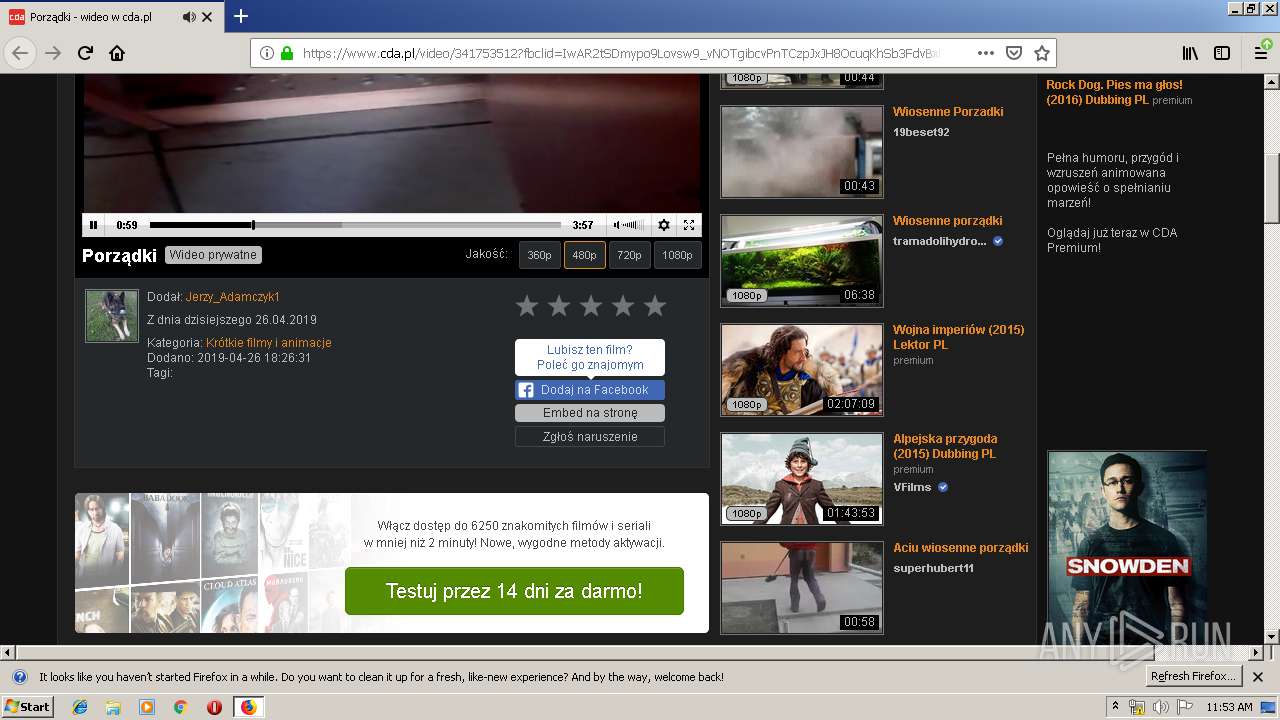
Task: Mute the video player volume icon
Action: (x=617, y=225)
